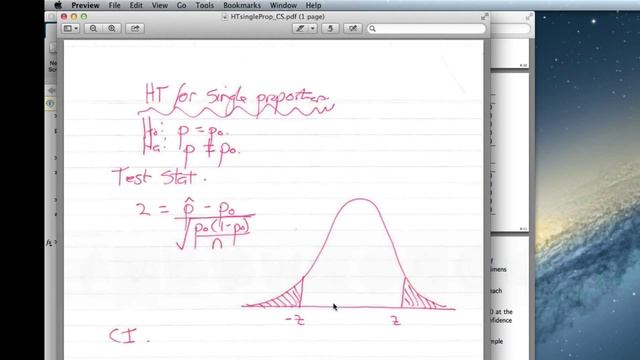Close the Preview window
The height and width of the screenshot is (360, 640).
(x=64, y=16)
